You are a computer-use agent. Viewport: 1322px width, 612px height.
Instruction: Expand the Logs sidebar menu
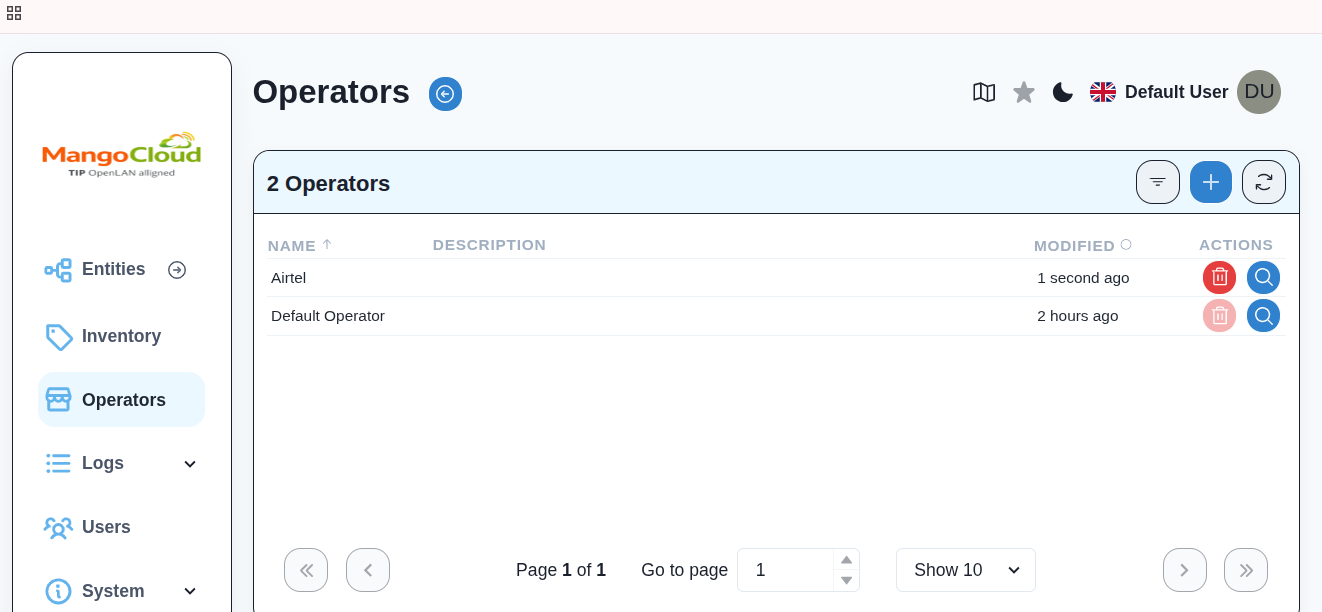click(x=189, y=464)
